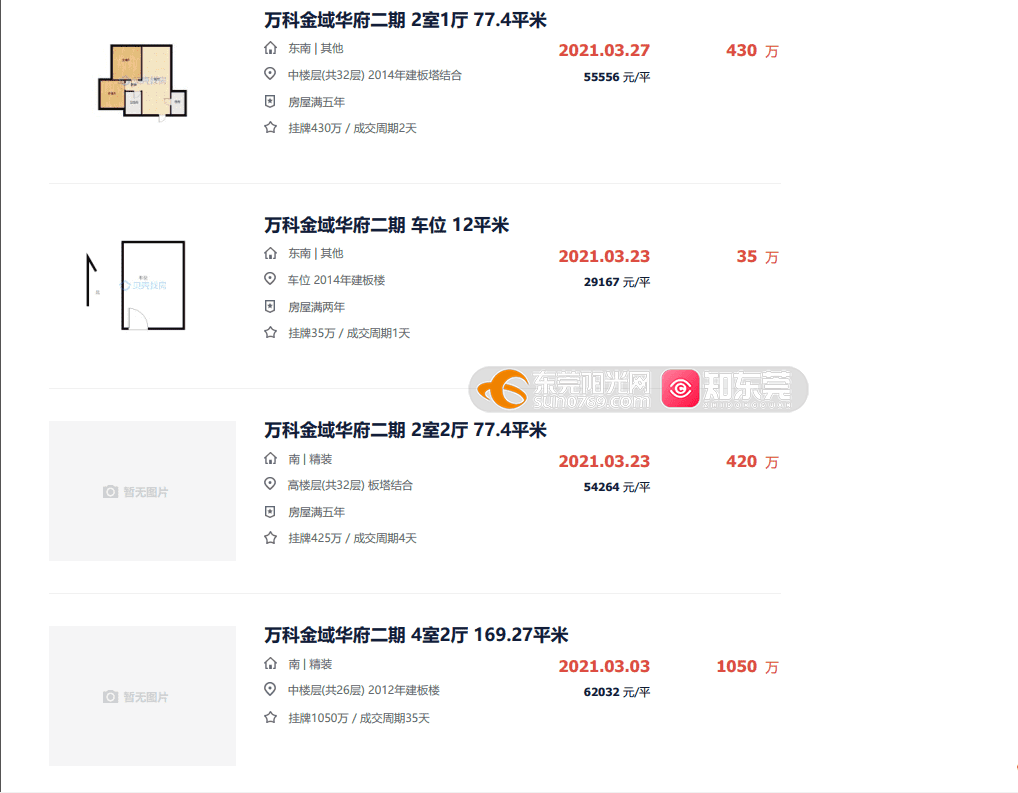1018x793 pixels.
Task: Click the 东莞阳光网 orange logo watermark
Action: point(563,389)
